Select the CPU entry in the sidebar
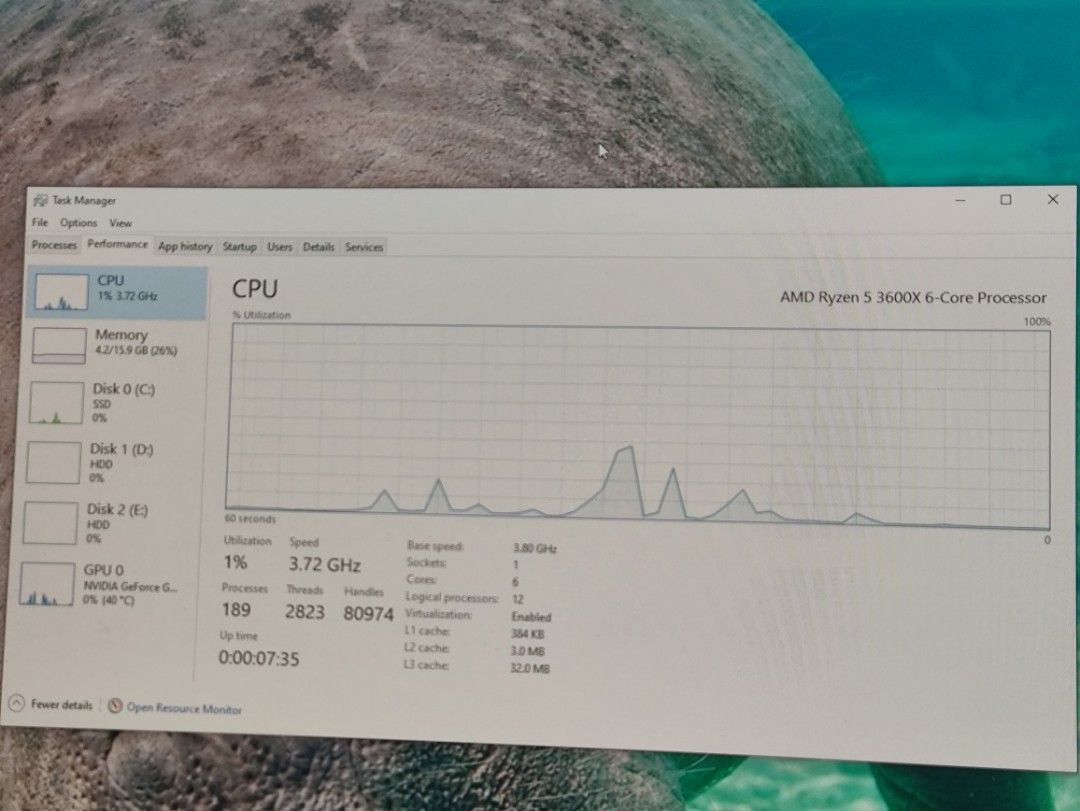1080x811 pixels. coord(116,292)
